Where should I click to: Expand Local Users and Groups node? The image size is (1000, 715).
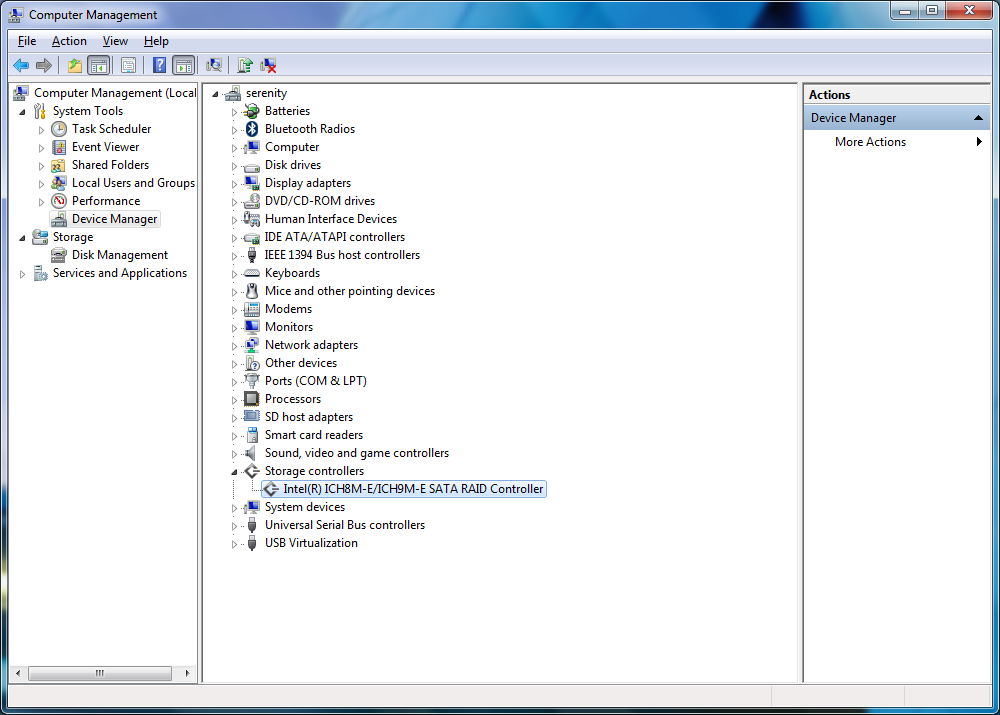point(41,184)
